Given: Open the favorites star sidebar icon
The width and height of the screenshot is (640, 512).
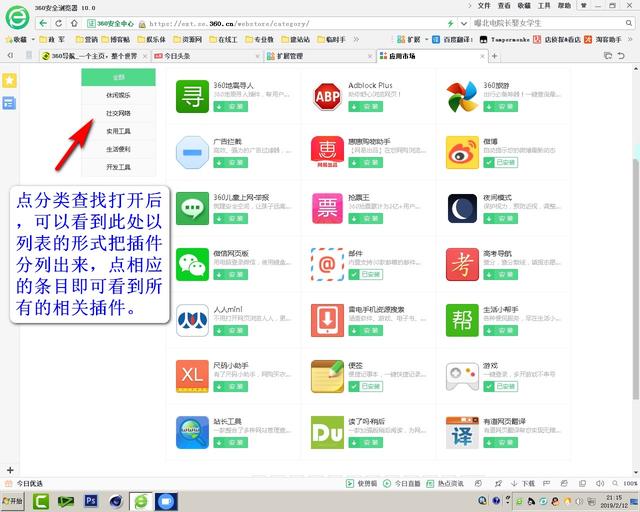Looking at the screenshot, I should tap(9, 80).
